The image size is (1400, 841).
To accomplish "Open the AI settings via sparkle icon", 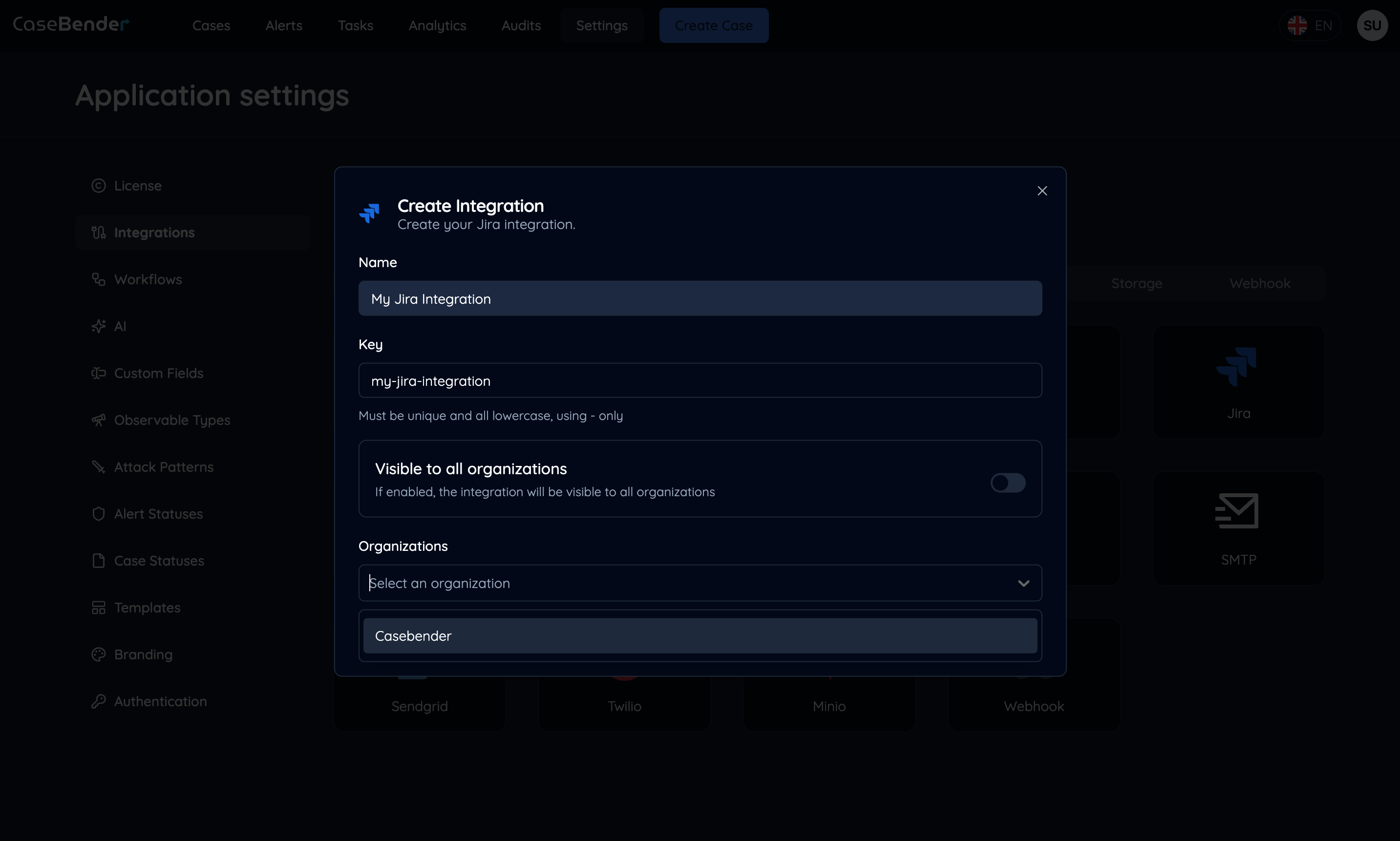I will pyautogui.click(x=99, y=326).
